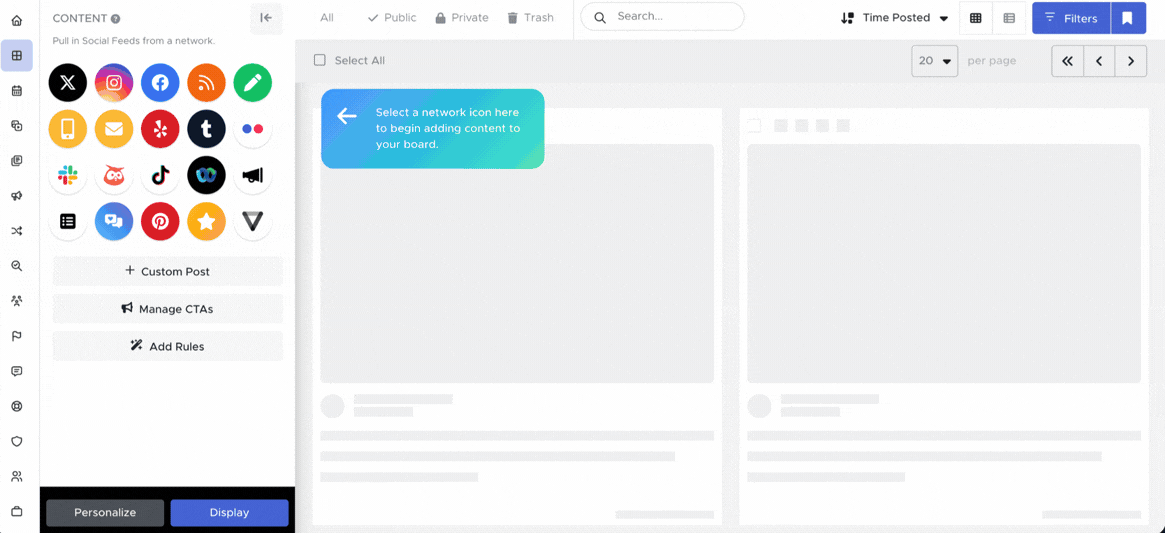
Task: Select the Facebook network icon
Action: coord(160,83)
